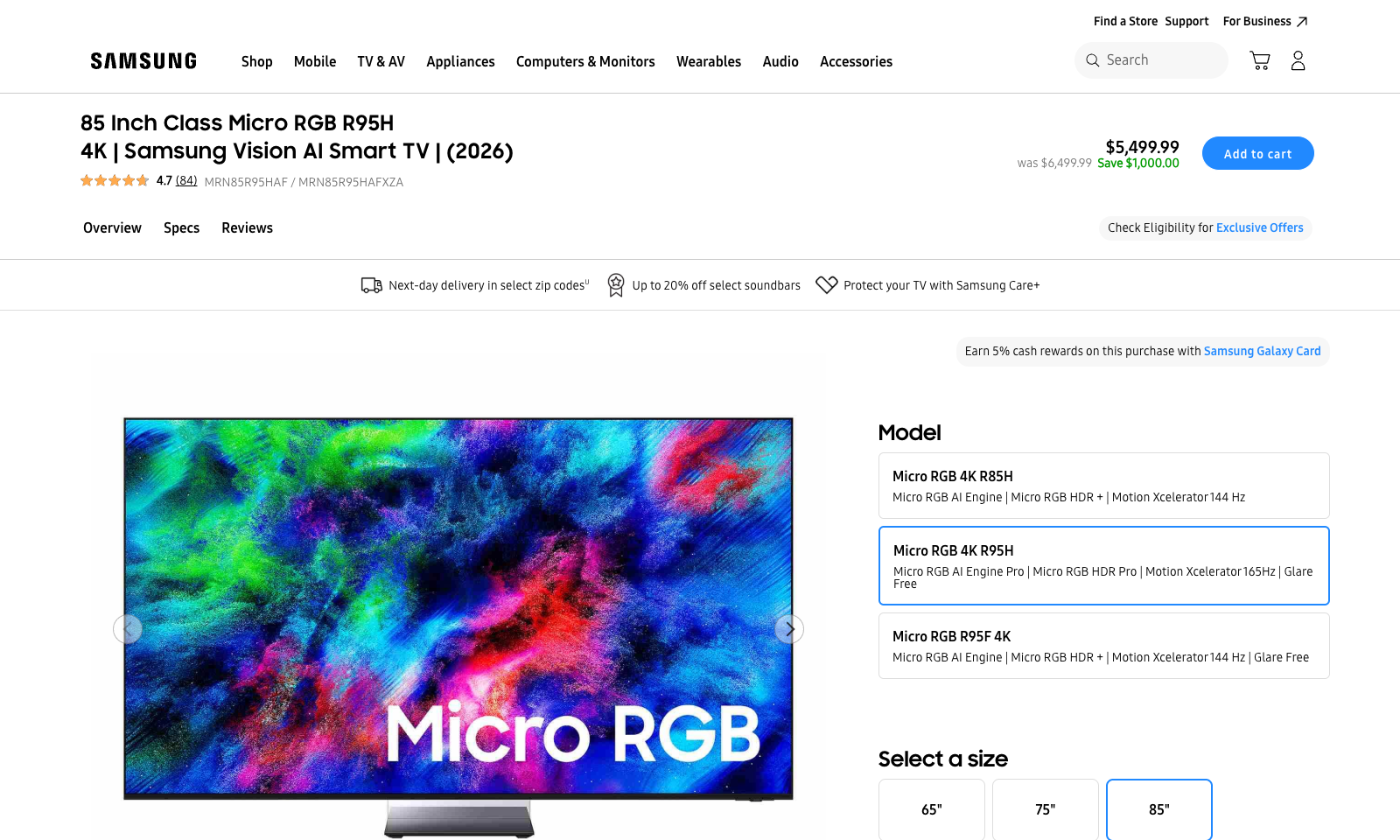The image size is (1400, 840).
Task: Switch to the Overview tab
Action: (112, 227)
